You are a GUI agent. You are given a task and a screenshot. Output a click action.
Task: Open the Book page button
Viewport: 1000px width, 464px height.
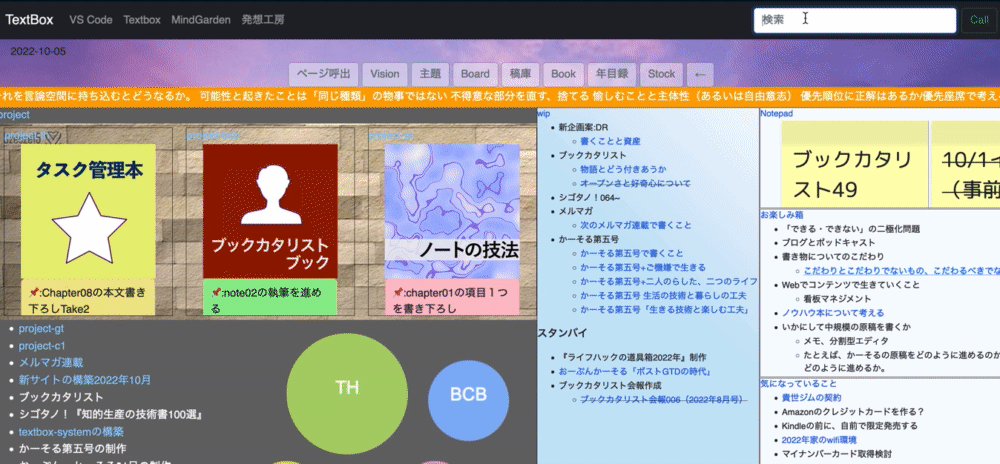pos(563,74)
